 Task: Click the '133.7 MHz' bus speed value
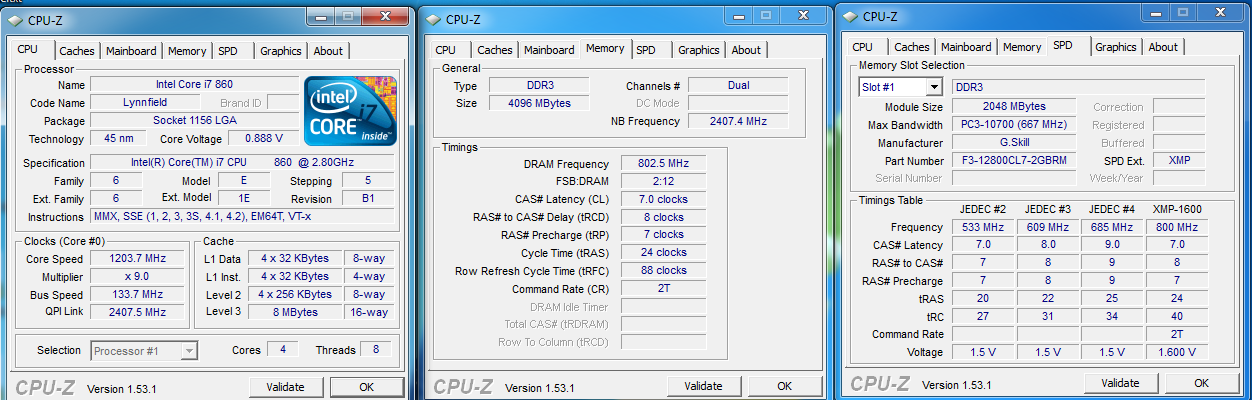[138, 295]
